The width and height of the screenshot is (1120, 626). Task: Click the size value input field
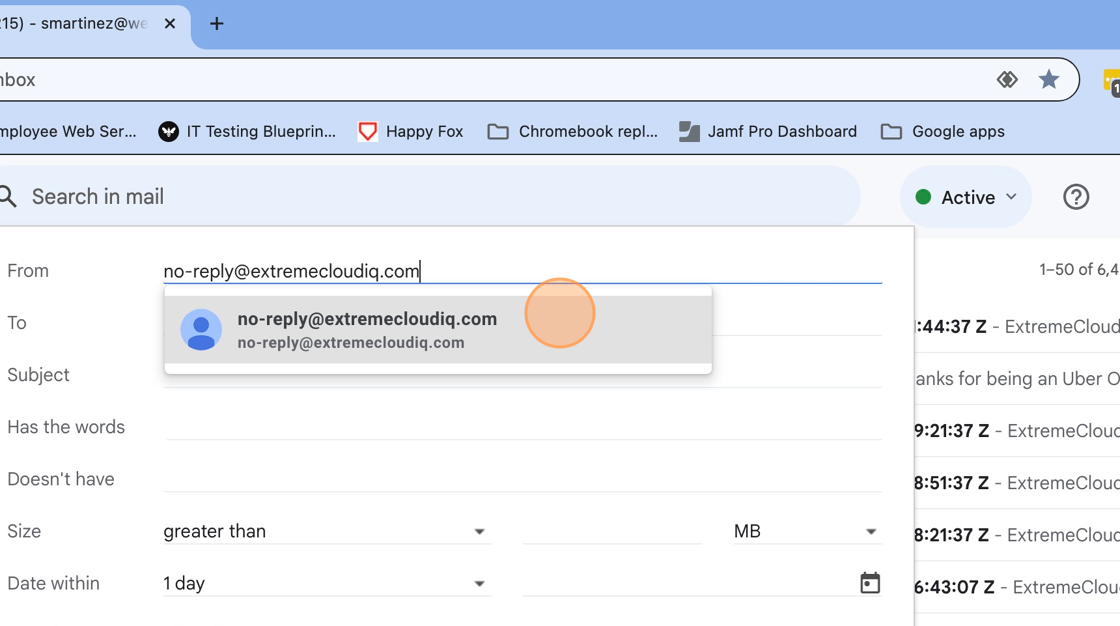612,531
